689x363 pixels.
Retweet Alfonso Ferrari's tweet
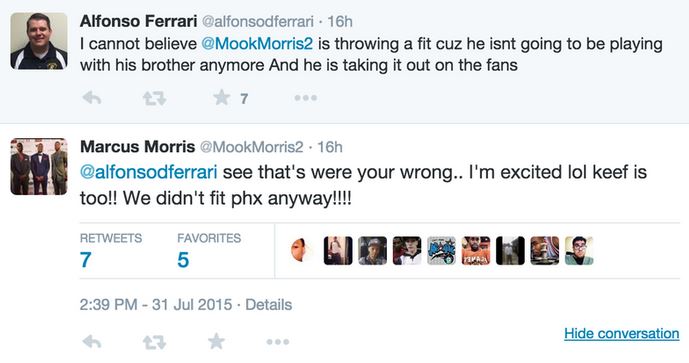pyautogui.click(x=154, y=98)
